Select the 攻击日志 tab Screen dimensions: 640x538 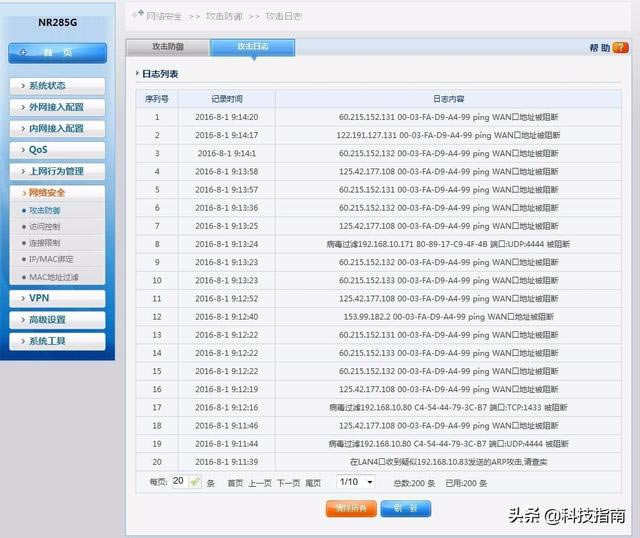[252, 47]
